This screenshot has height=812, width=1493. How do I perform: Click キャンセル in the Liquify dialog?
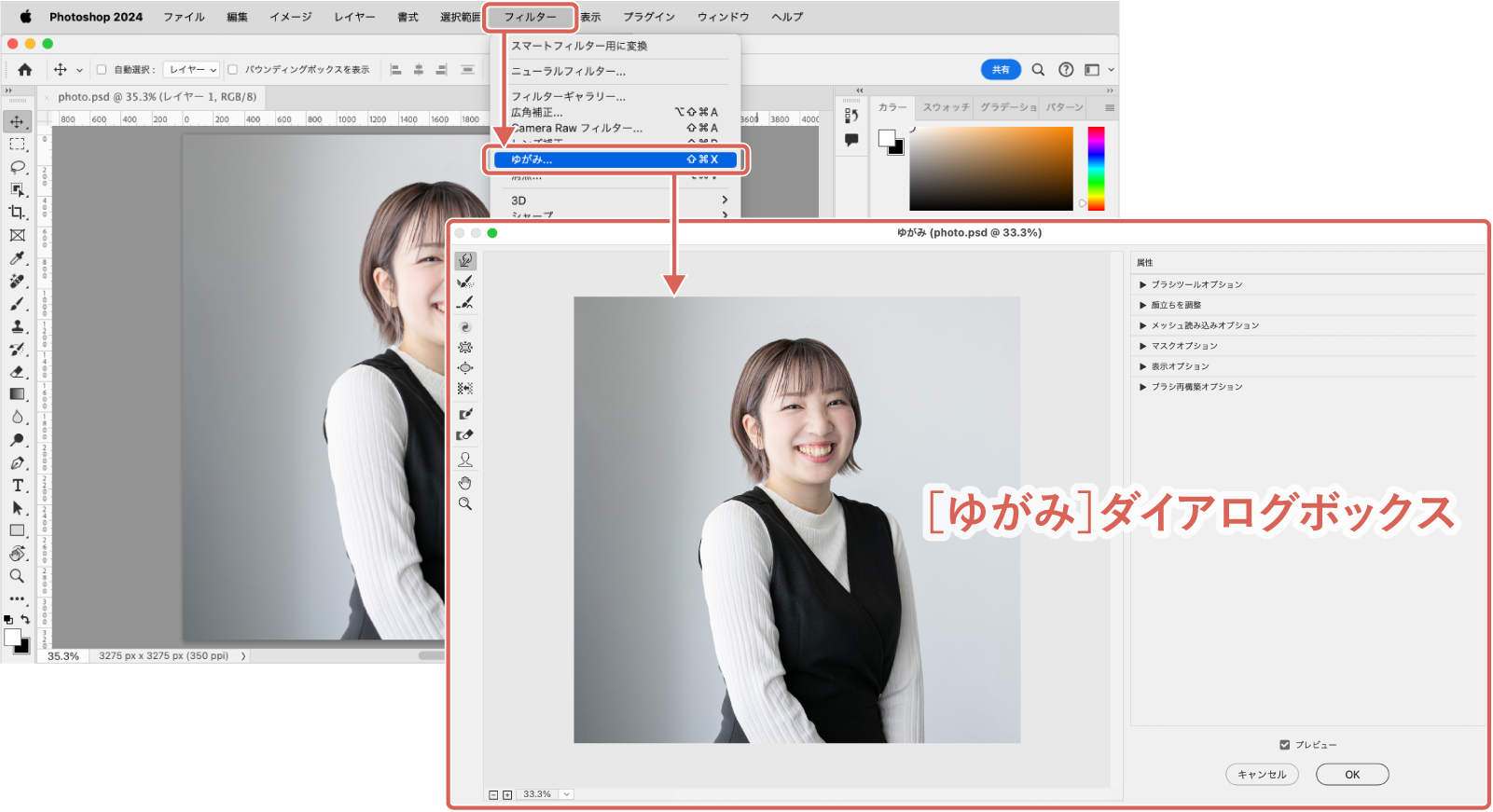pos(1262,775)
